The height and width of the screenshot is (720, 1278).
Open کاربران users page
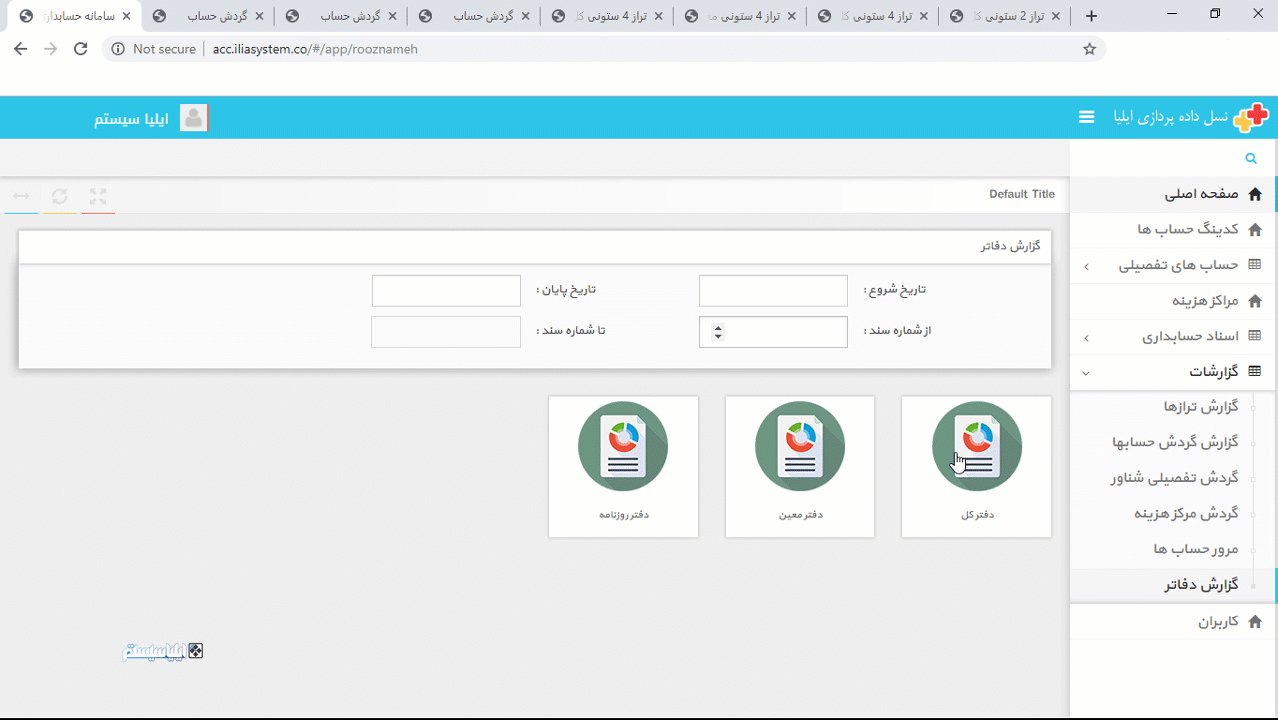1218,622
